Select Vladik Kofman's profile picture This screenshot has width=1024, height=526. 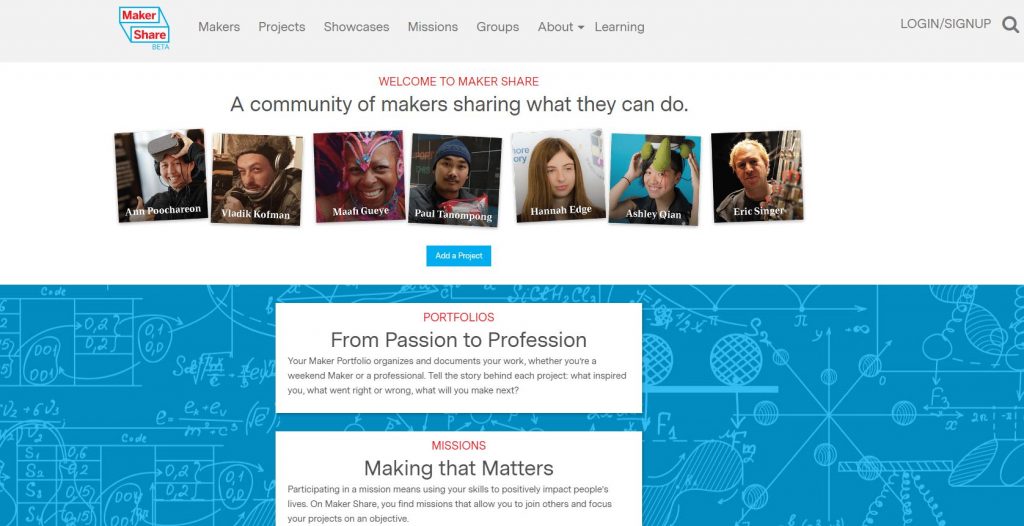click(257, 179)
